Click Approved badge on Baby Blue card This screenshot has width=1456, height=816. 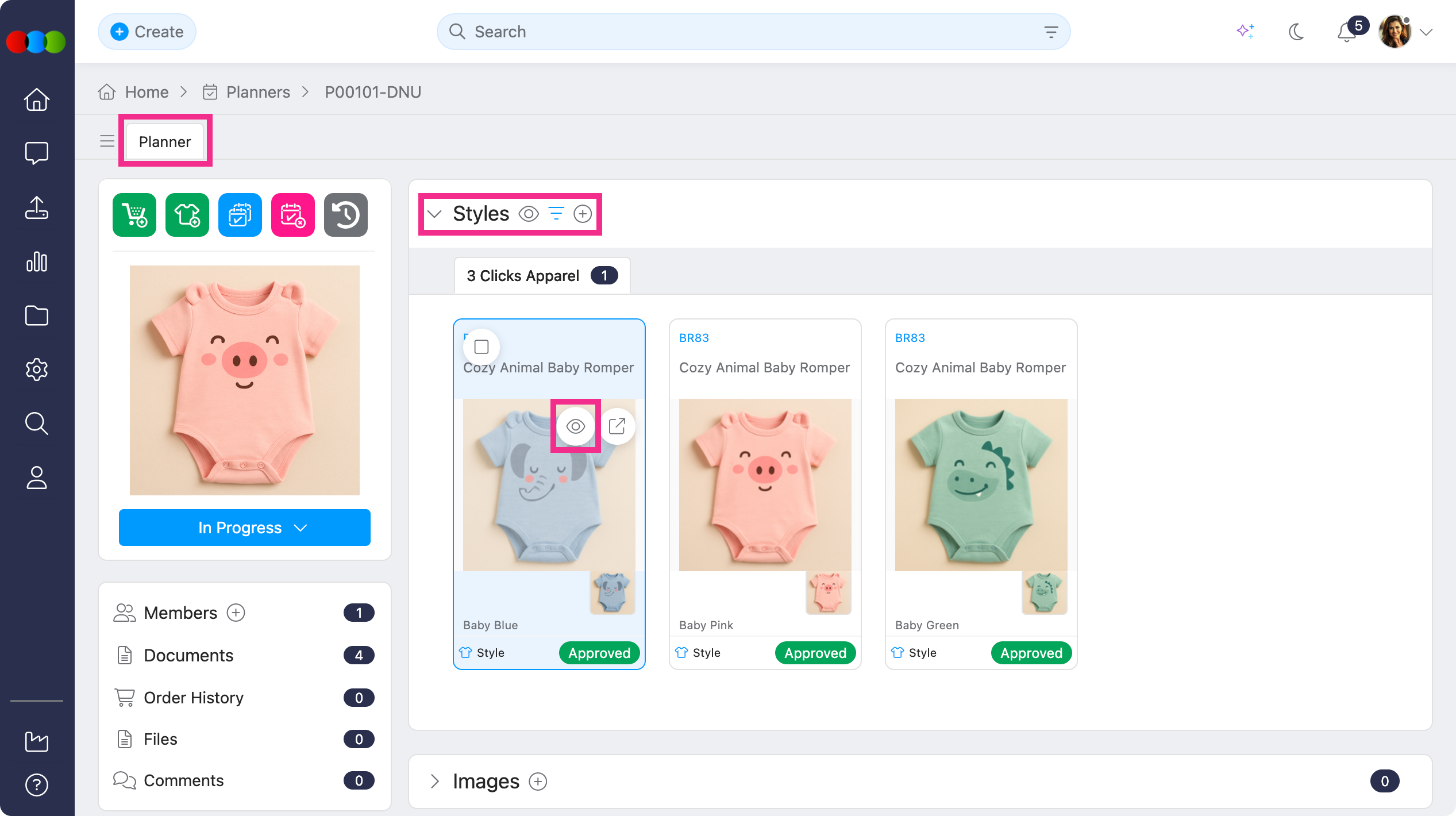tap(599, 653)
